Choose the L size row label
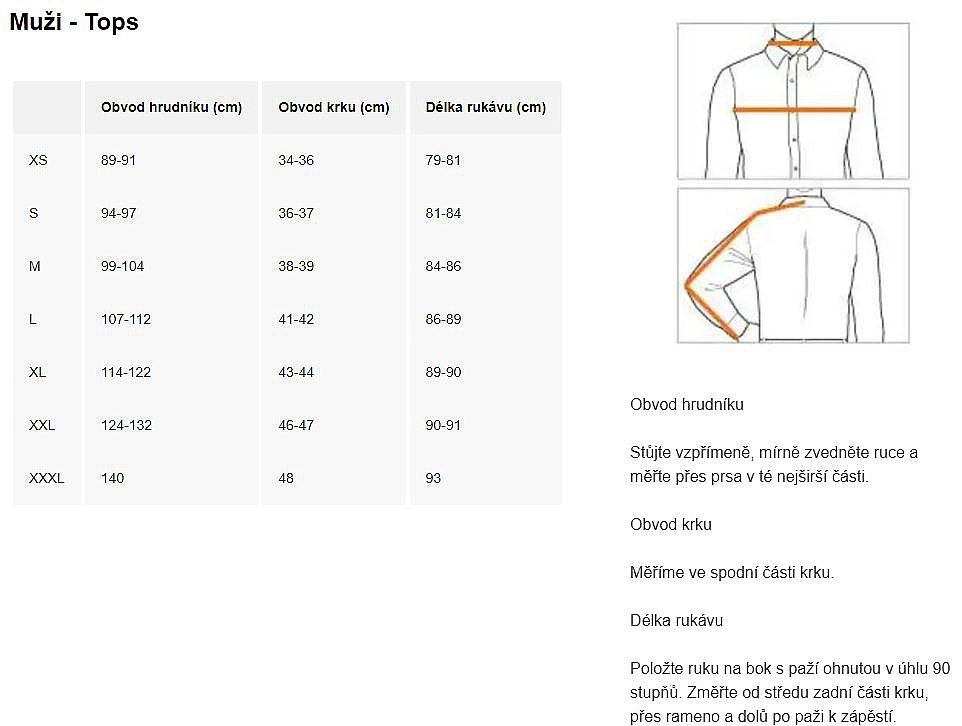The image size is (962, 726). coord(33,319)
